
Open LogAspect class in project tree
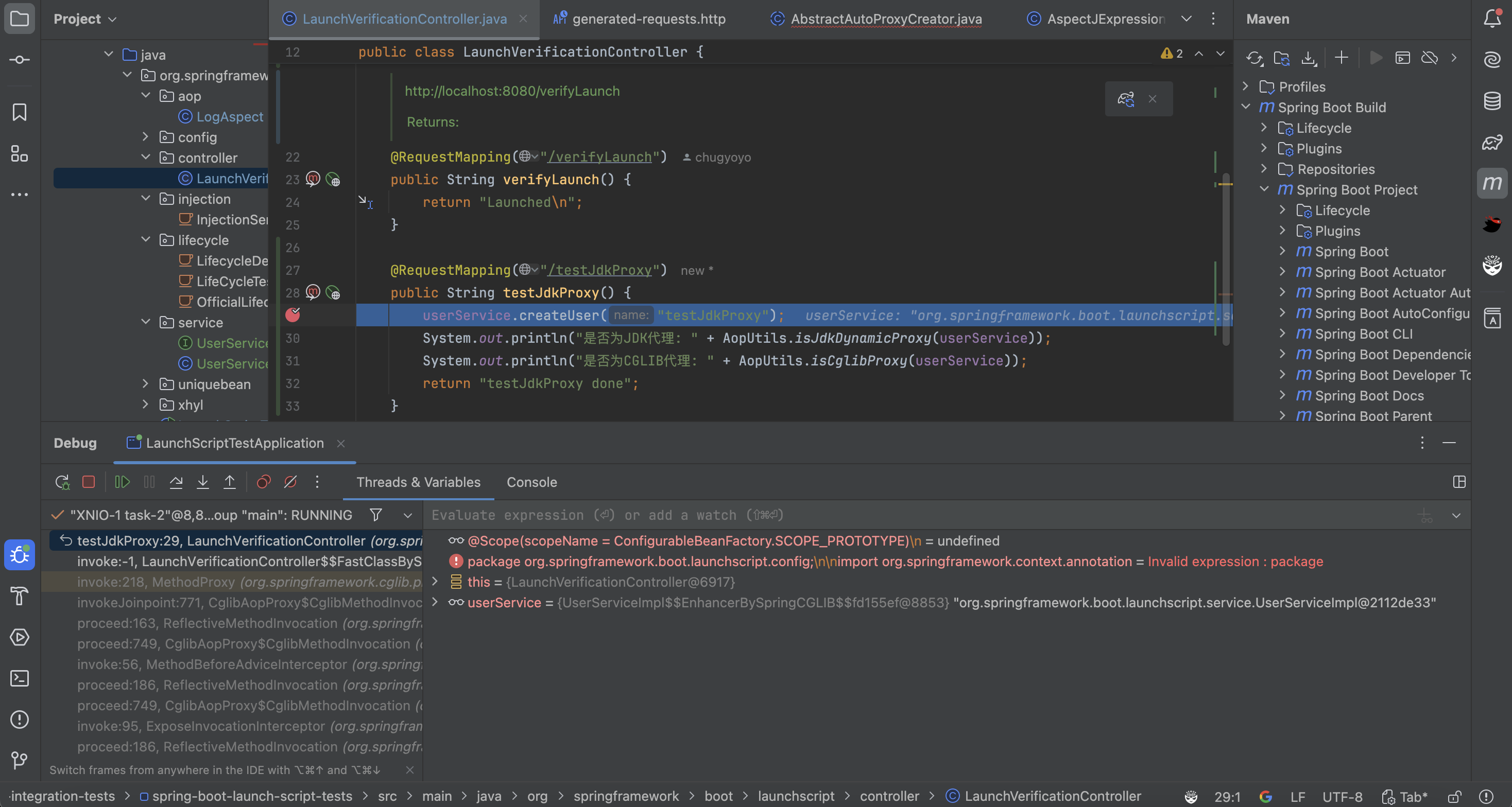(x=230, y=117)
